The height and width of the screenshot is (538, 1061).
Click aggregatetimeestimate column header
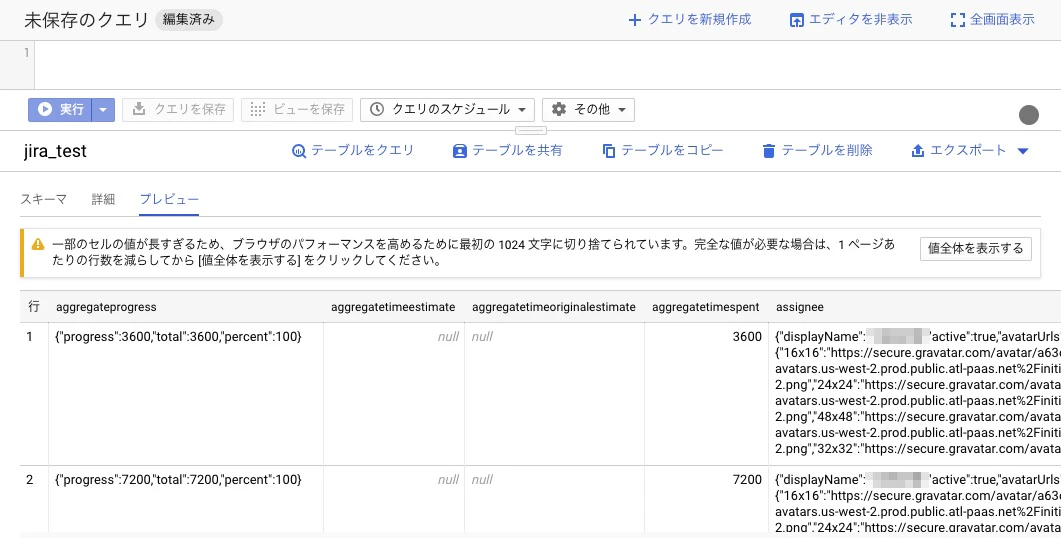coord(393,307)
